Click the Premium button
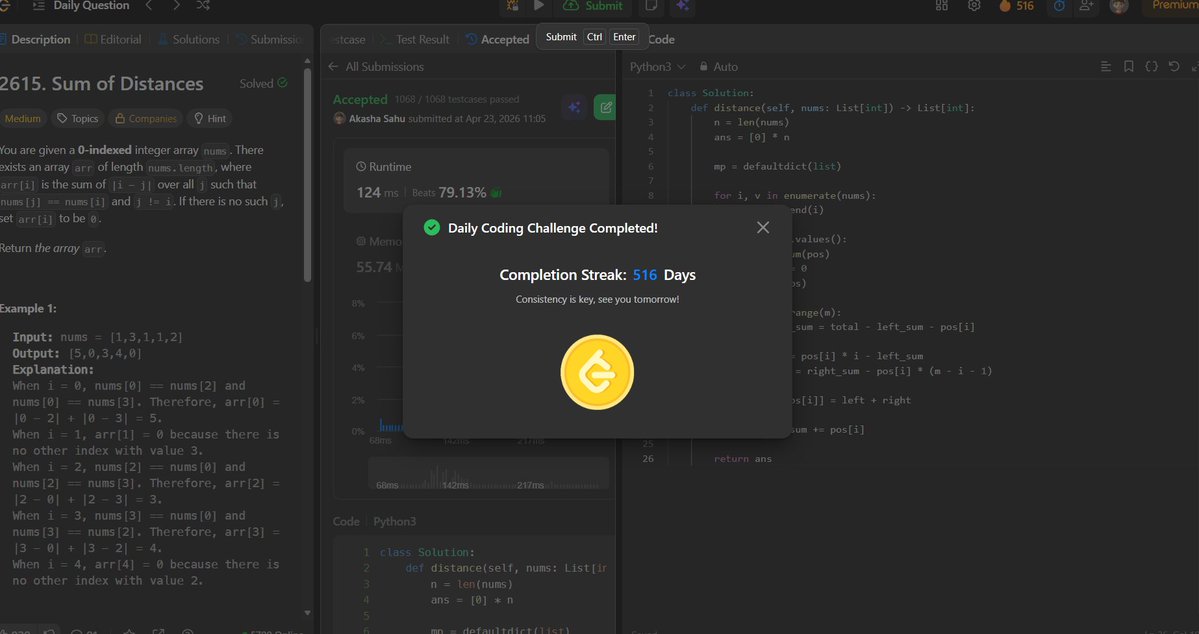The height and width of the screenshot is (634, 1199). pos(1170,6)
